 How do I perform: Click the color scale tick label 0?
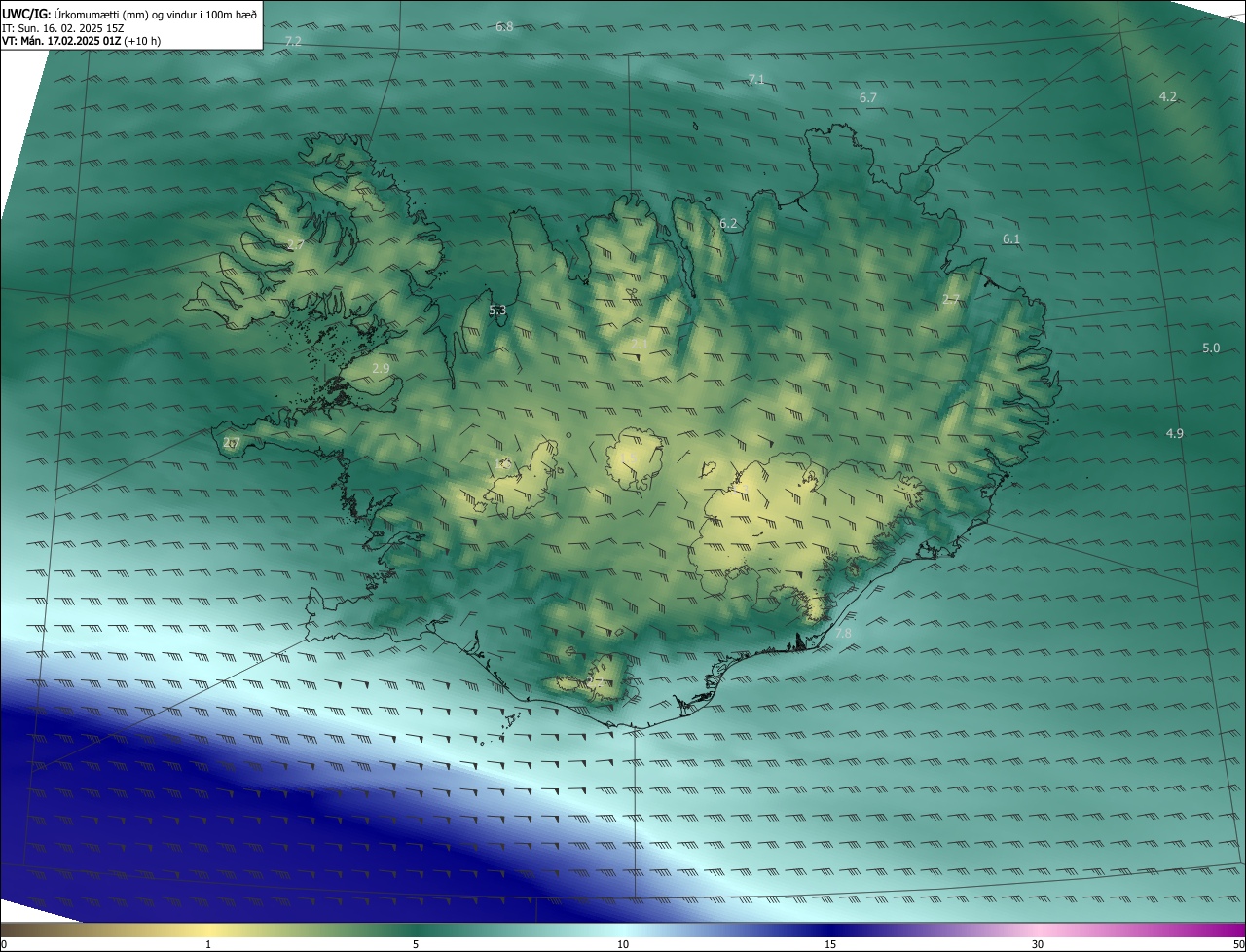coord(4,944)
